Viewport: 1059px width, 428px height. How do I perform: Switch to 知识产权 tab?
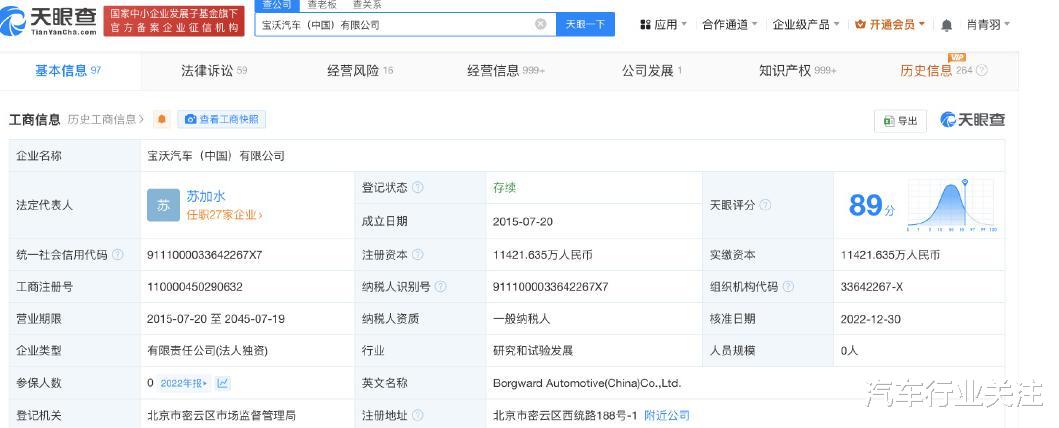point(798,70)
